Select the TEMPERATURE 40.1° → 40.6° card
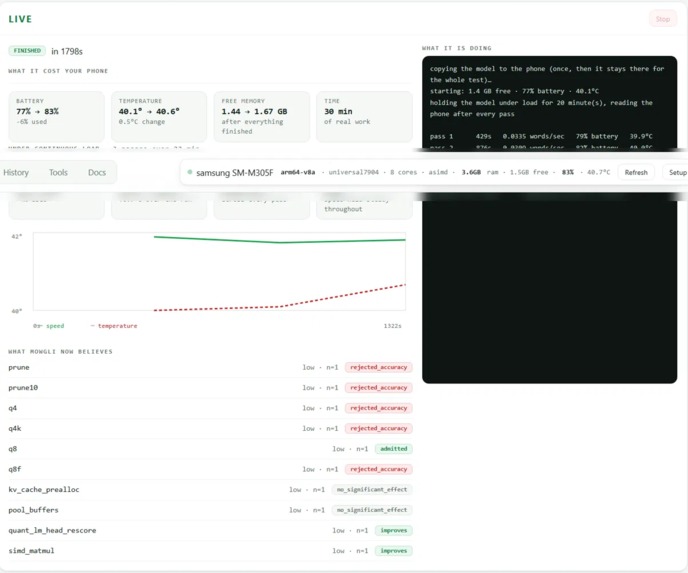This screenshot has width=688, height=573. [x=159, y=116]
